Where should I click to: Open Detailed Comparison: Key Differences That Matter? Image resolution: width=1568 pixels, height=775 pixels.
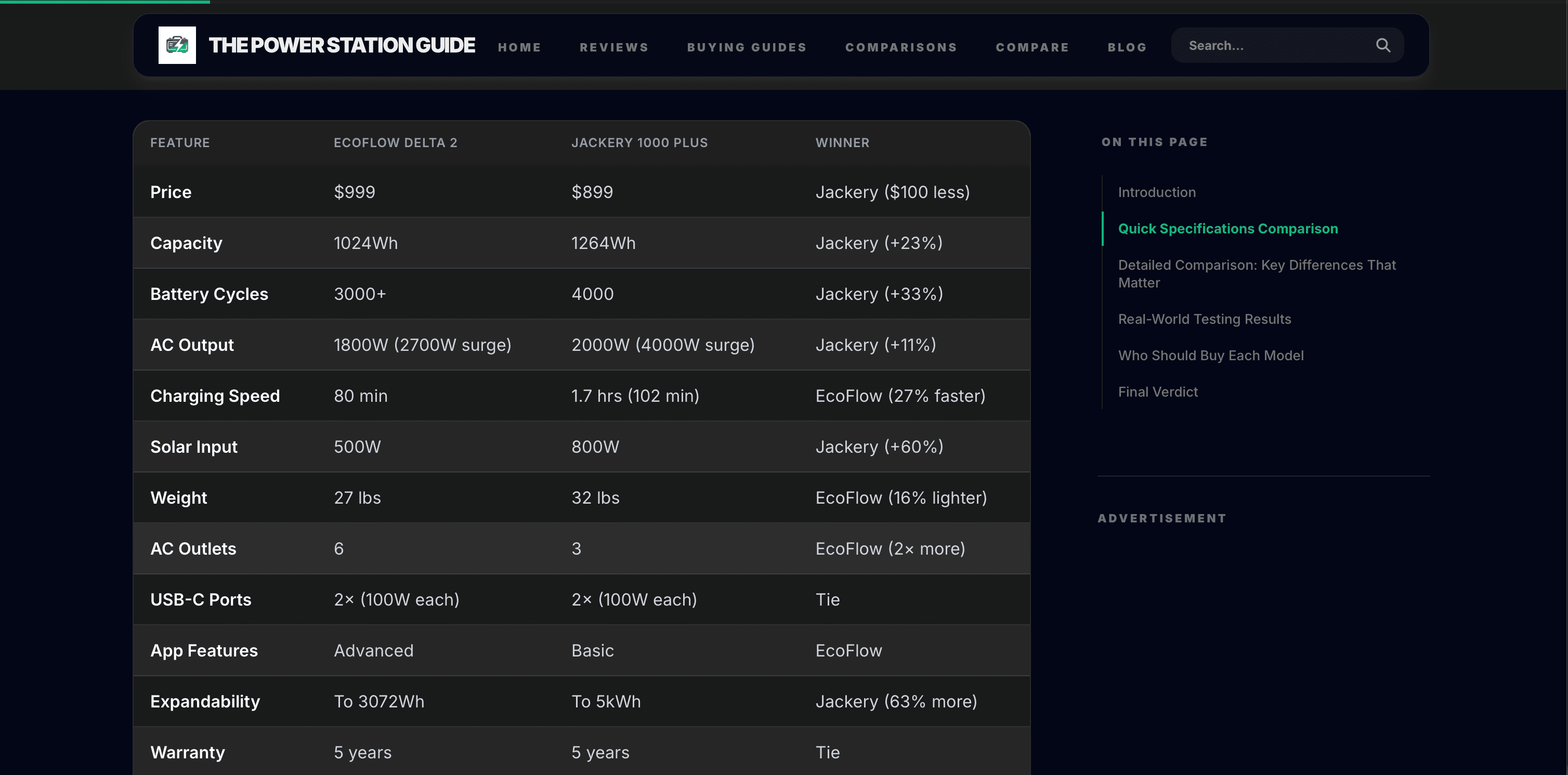coord(1257,273)
